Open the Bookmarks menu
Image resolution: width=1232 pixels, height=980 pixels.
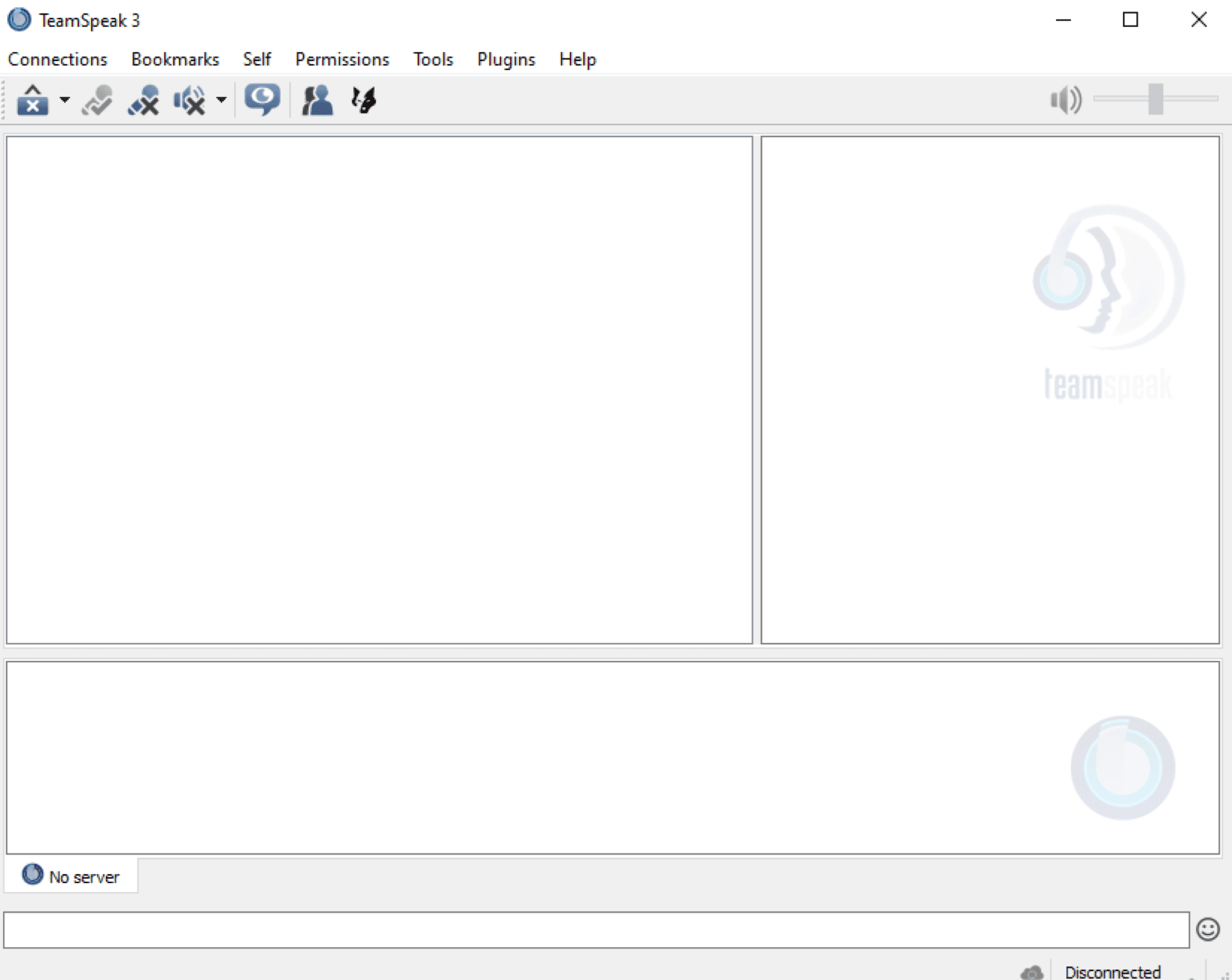[175, 59]
